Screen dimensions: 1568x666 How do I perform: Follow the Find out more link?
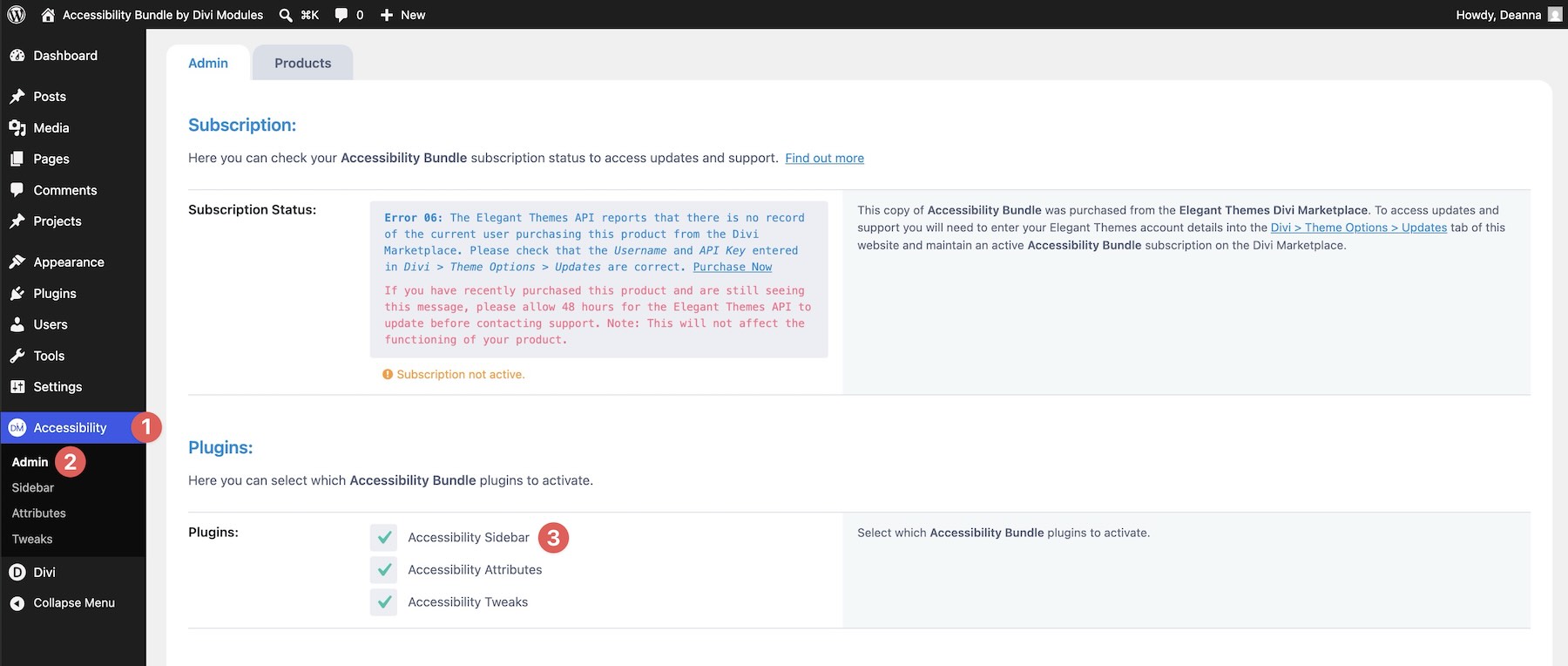pos(824,159)
